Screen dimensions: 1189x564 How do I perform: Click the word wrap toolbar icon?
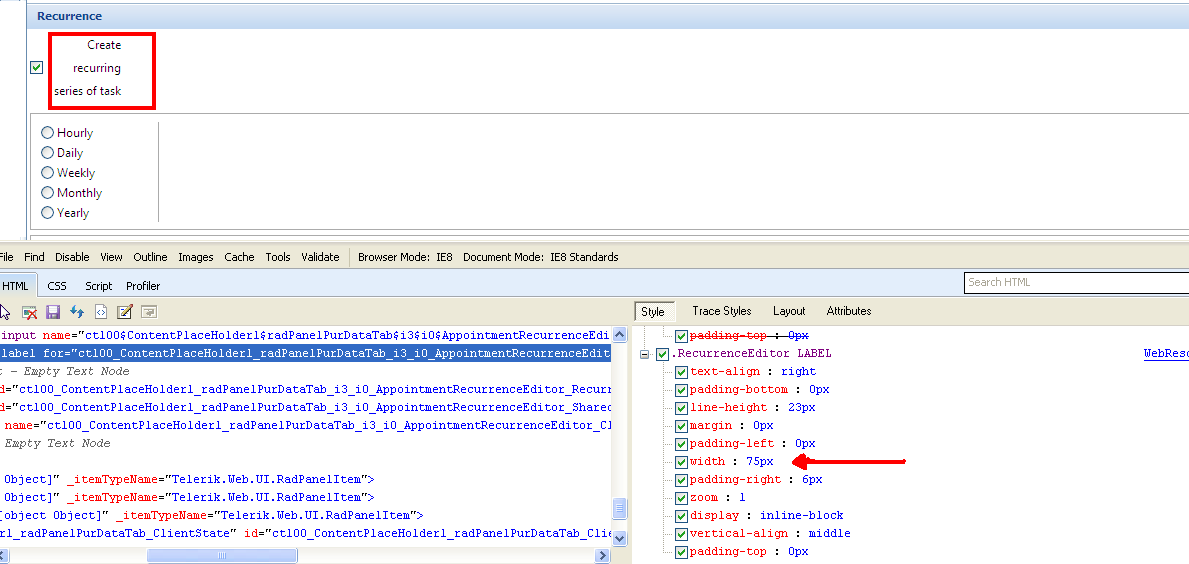click(148, 312)
